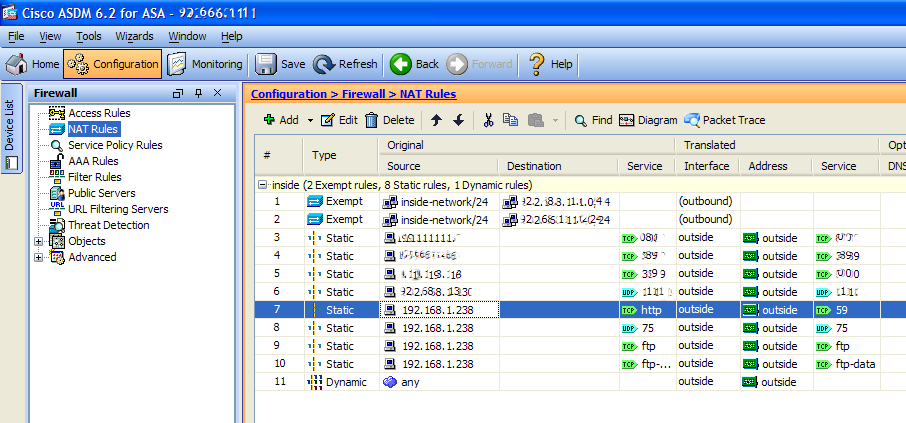This screenshot has height=423, width=906.
Task: Select the Configuration toolbar button
Action: click(112, 64)
